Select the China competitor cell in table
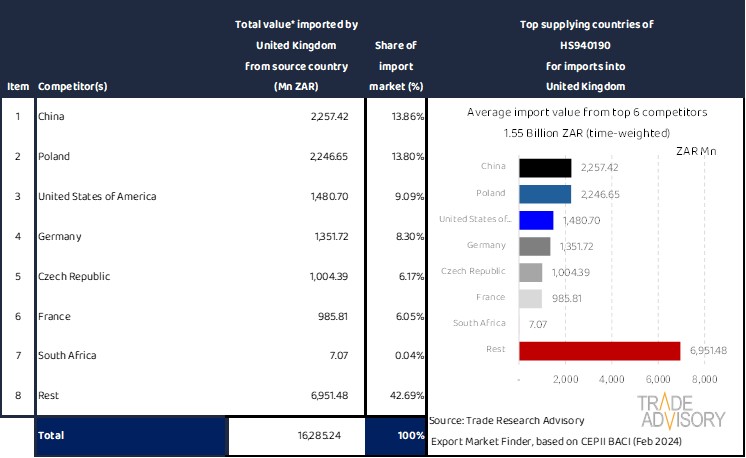This screenshot has width=746, height=458. 50,117
